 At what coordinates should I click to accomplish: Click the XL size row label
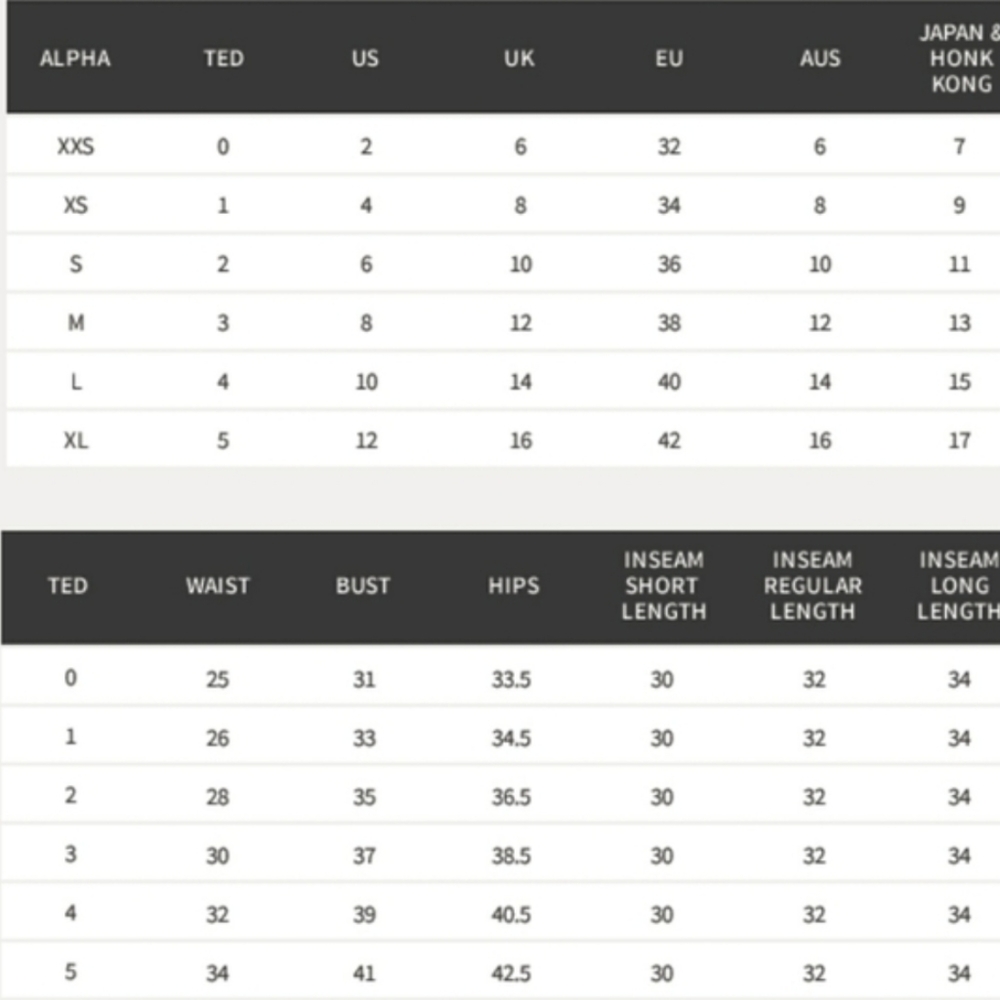(76, 441)
